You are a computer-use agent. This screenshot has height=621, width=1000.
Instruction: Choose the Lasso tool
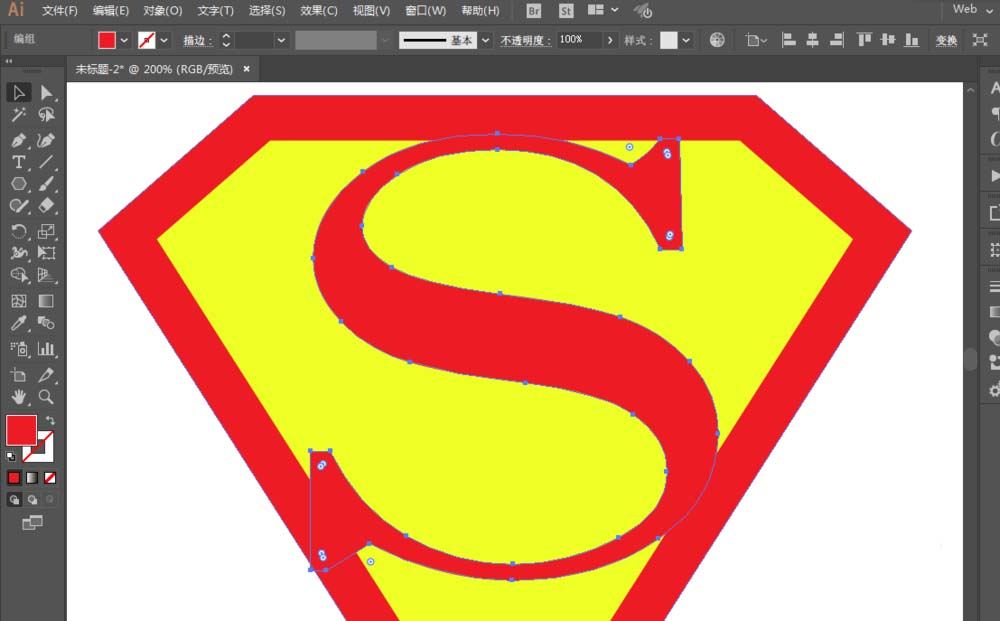point(46,115)
